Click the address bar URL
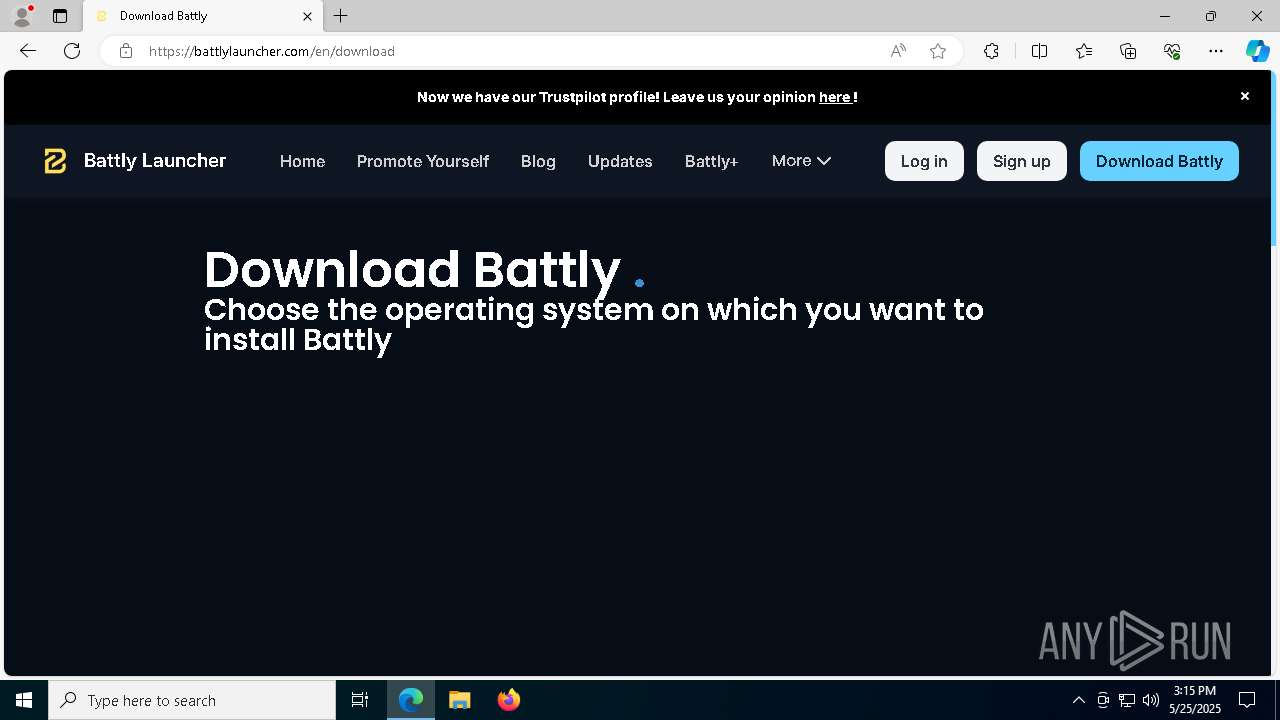 click(x=272, y=51)
